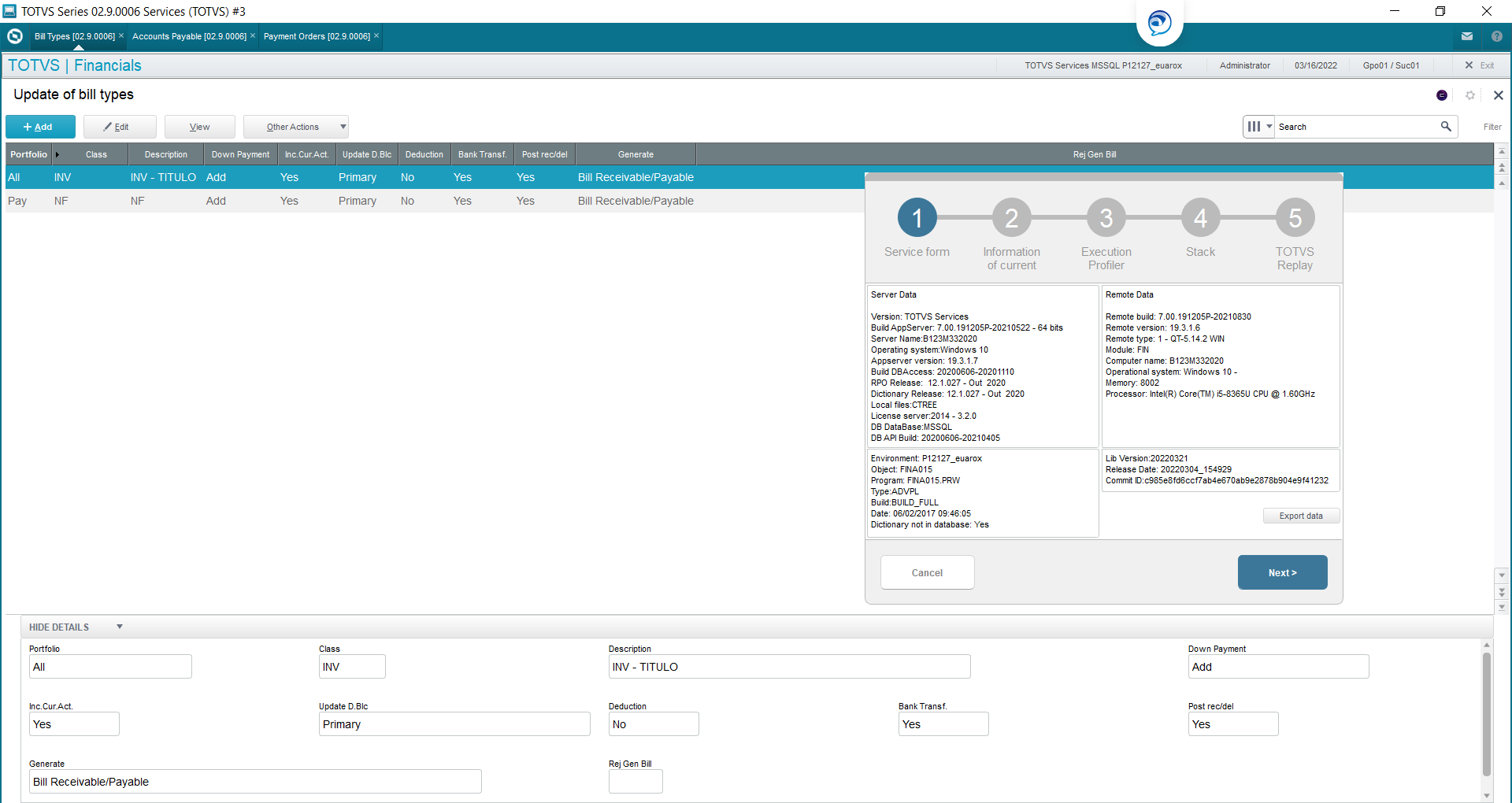
Task: Open the settings gear for bill types
Action: click(x=1470, y=95)
